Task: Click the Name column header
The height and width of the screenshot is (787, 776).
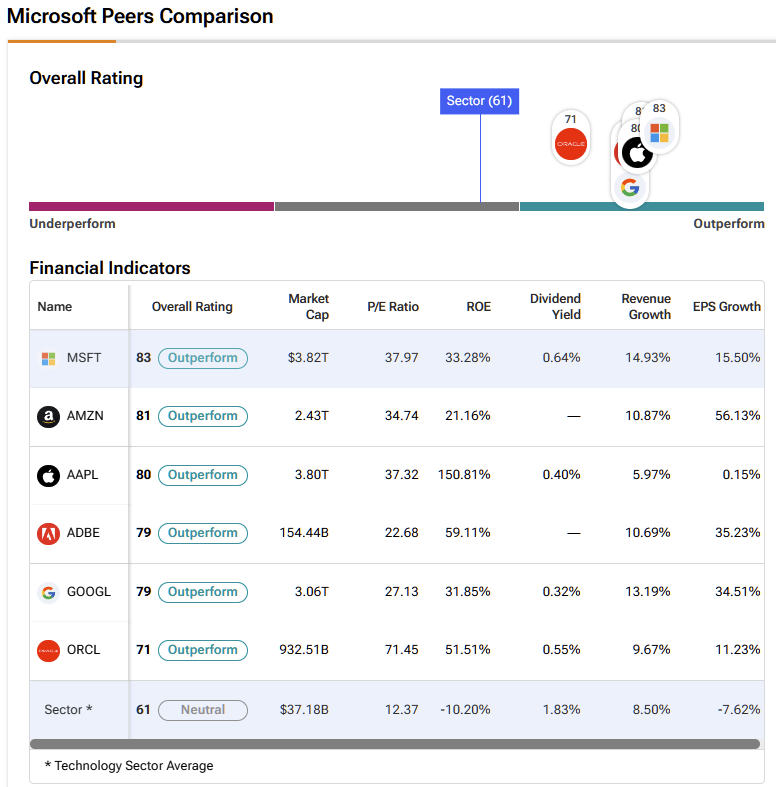Action: point(54,306)
